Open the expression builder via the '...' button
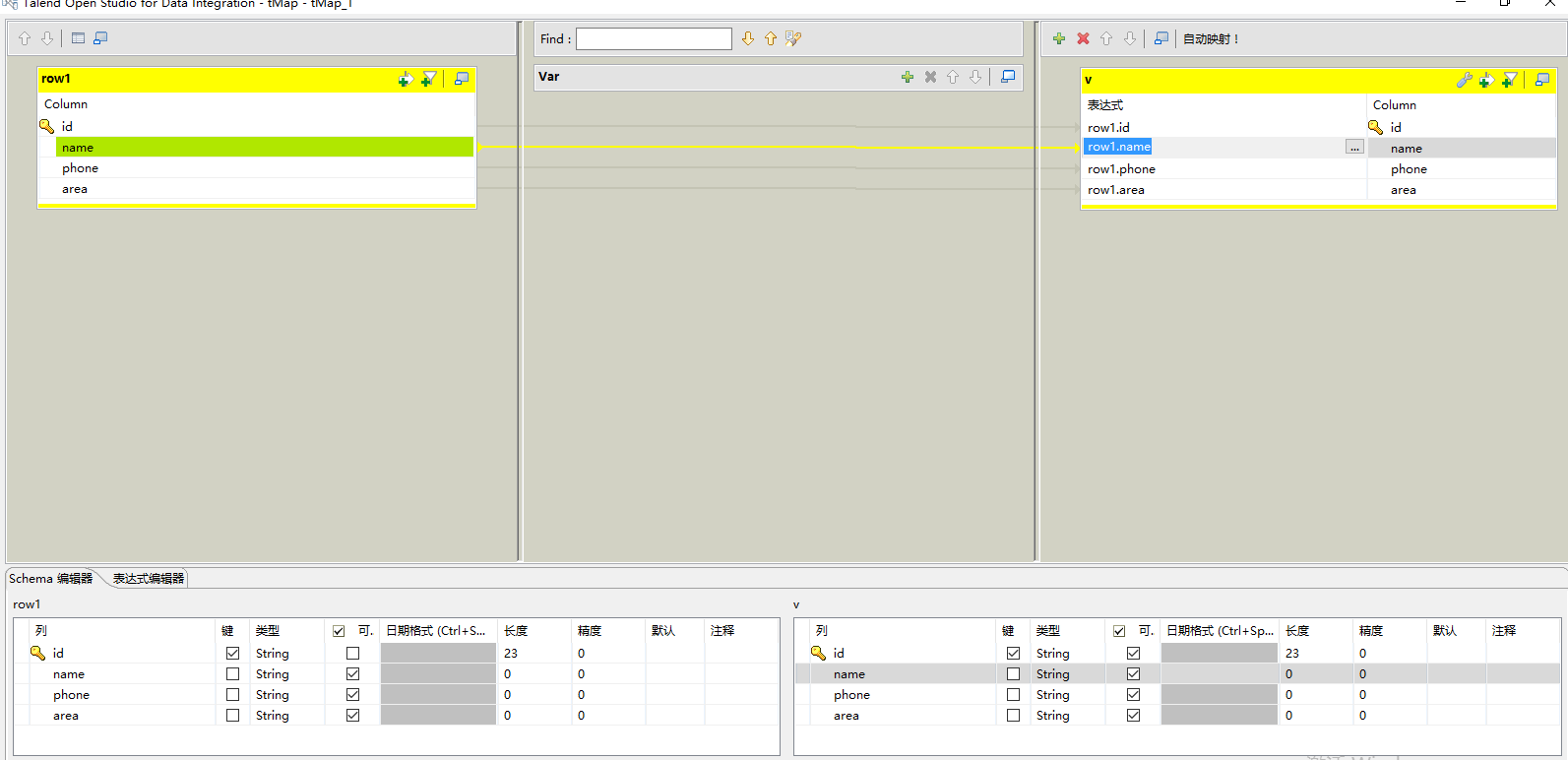This screenshot has height=760, width=1568. pos(1355,148)
